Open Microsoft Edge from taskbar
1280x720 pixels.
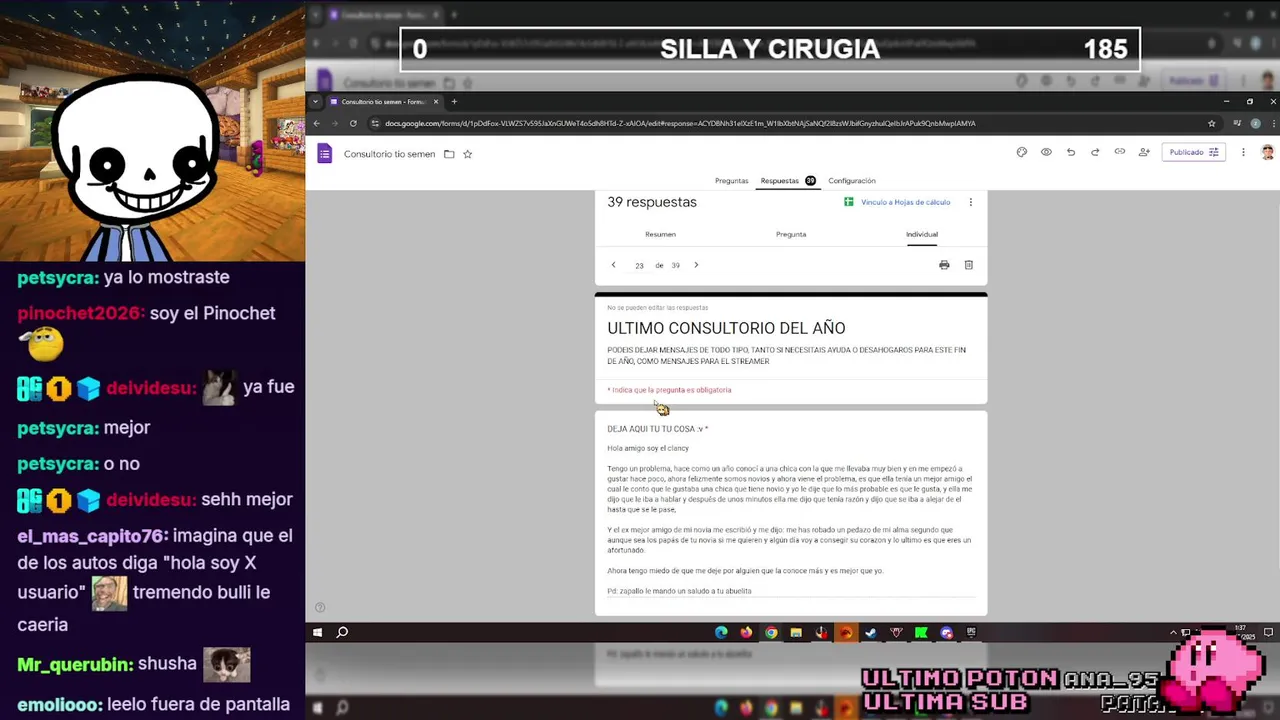coord(721,632)
